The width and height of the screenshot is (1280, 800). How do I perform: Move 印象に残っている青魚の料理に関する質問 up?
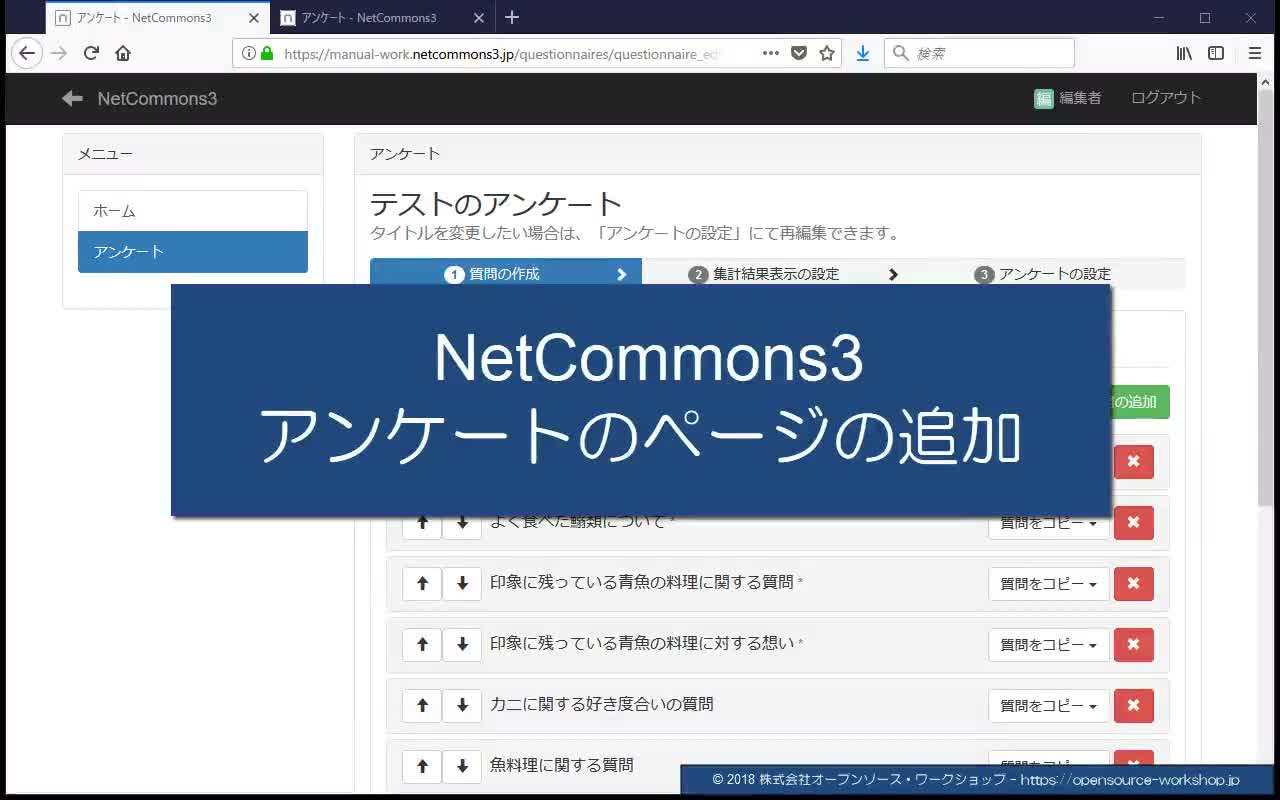pyautogui.click(x=422, y=584)
